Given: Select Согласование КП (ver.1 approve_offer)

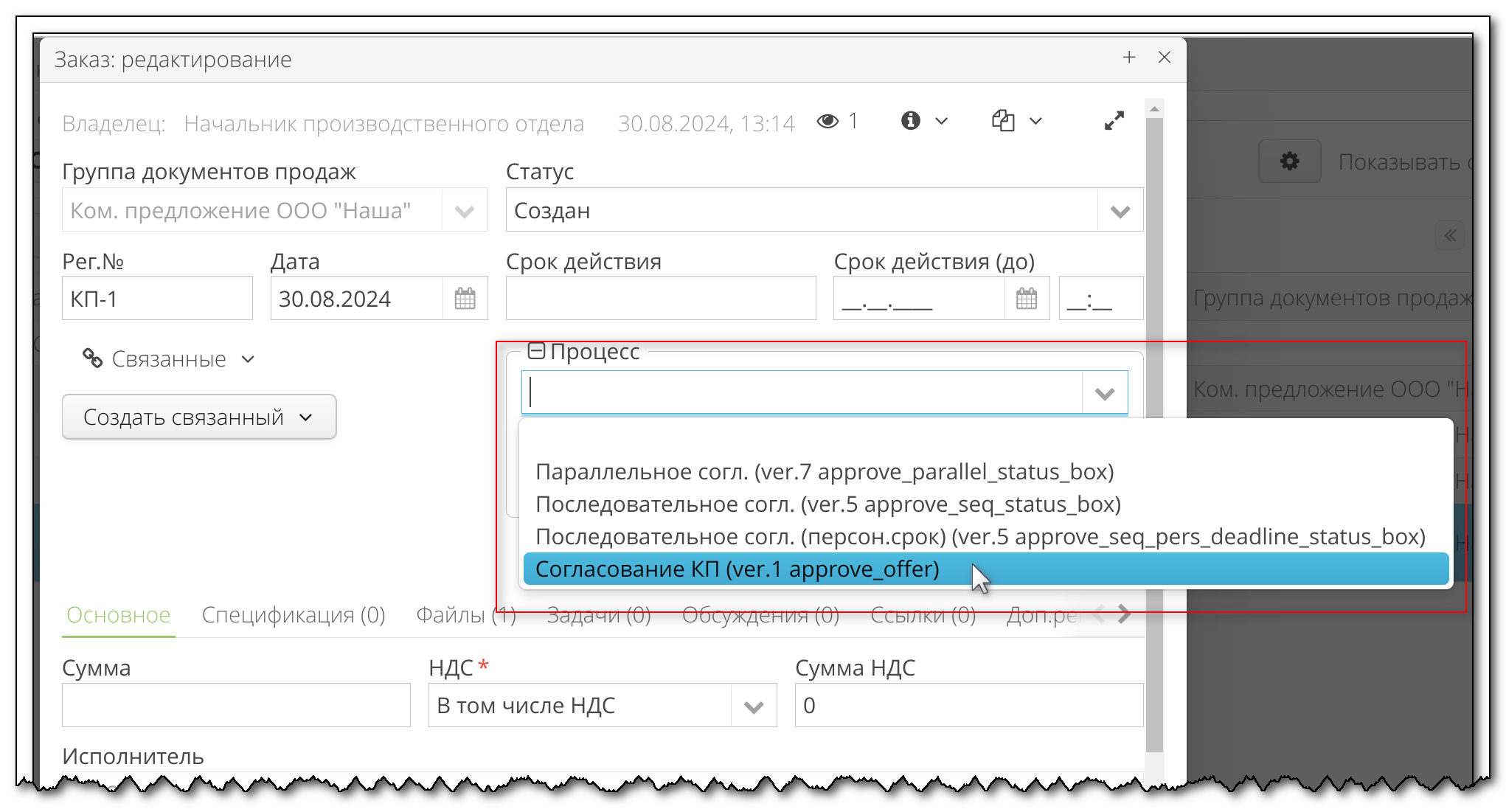Looking at the screenshot, I should coord(738,569).
